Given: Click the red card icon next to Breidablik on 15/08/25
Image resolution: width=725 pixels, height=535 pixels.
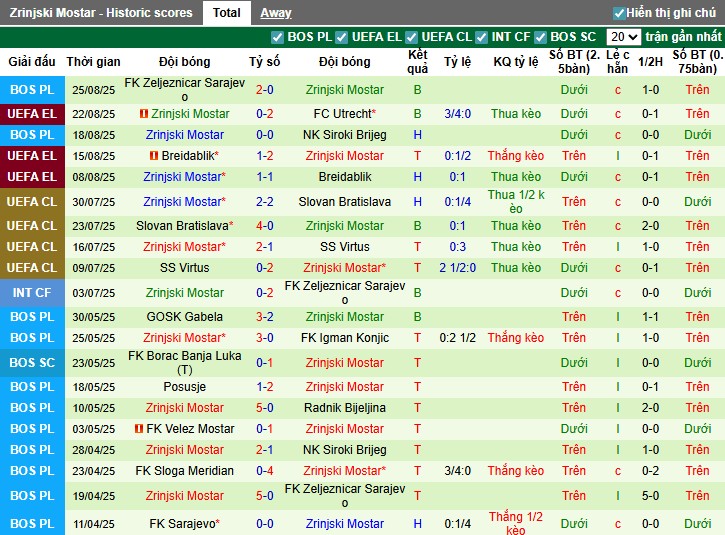Looking at the screenshot, I should point(153,156).
